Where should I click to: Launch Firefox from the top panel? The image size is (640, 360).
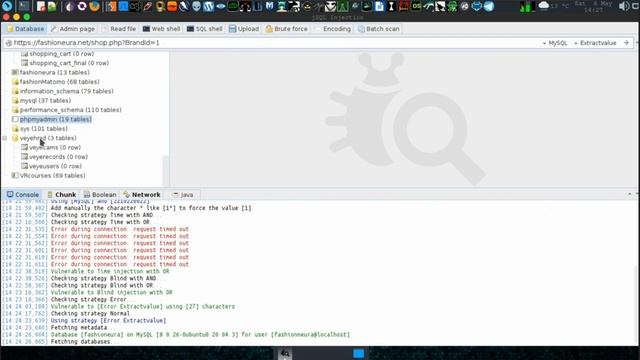94,6
